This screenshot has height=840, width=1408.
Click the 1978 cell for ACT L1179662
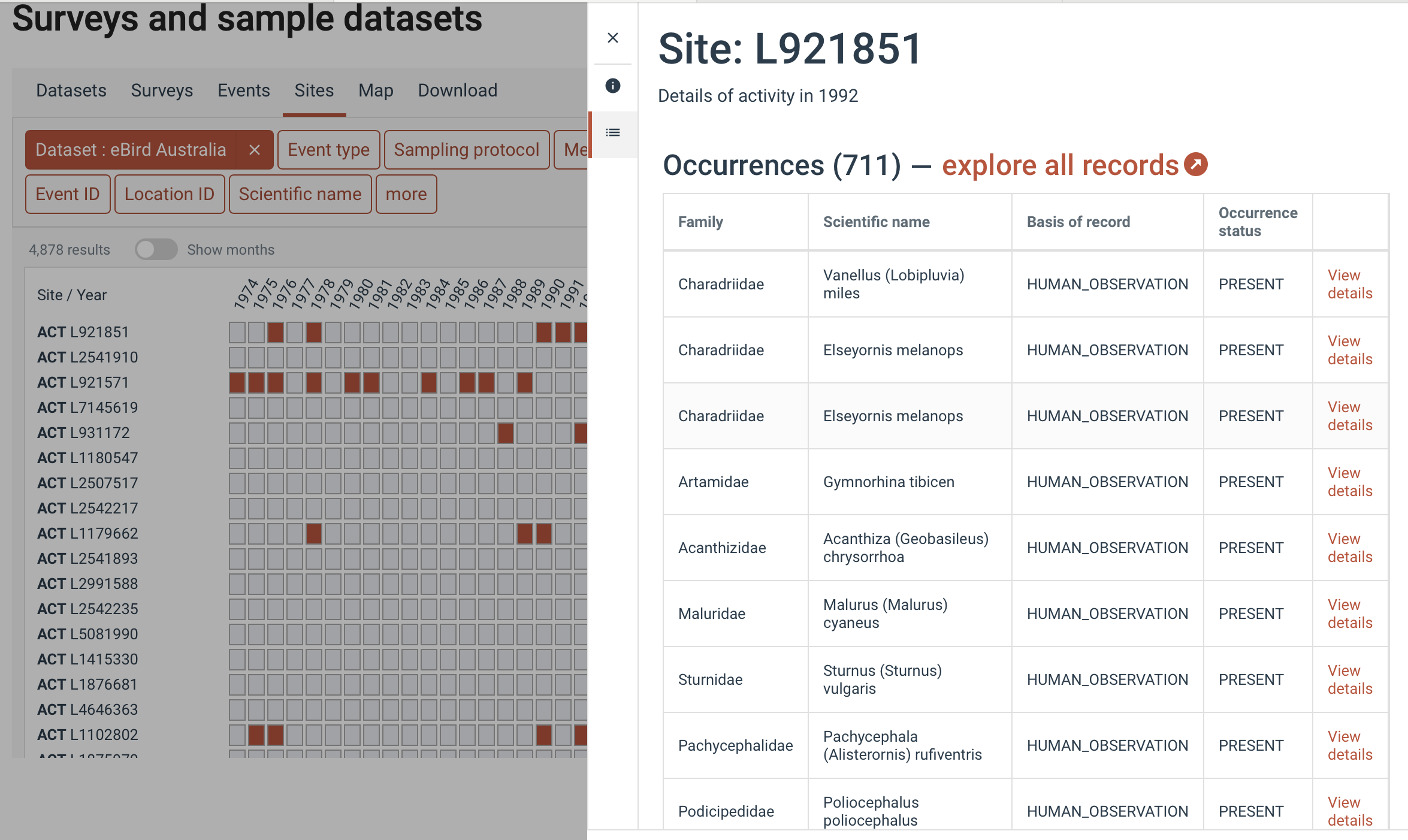(x=314, y=533)
